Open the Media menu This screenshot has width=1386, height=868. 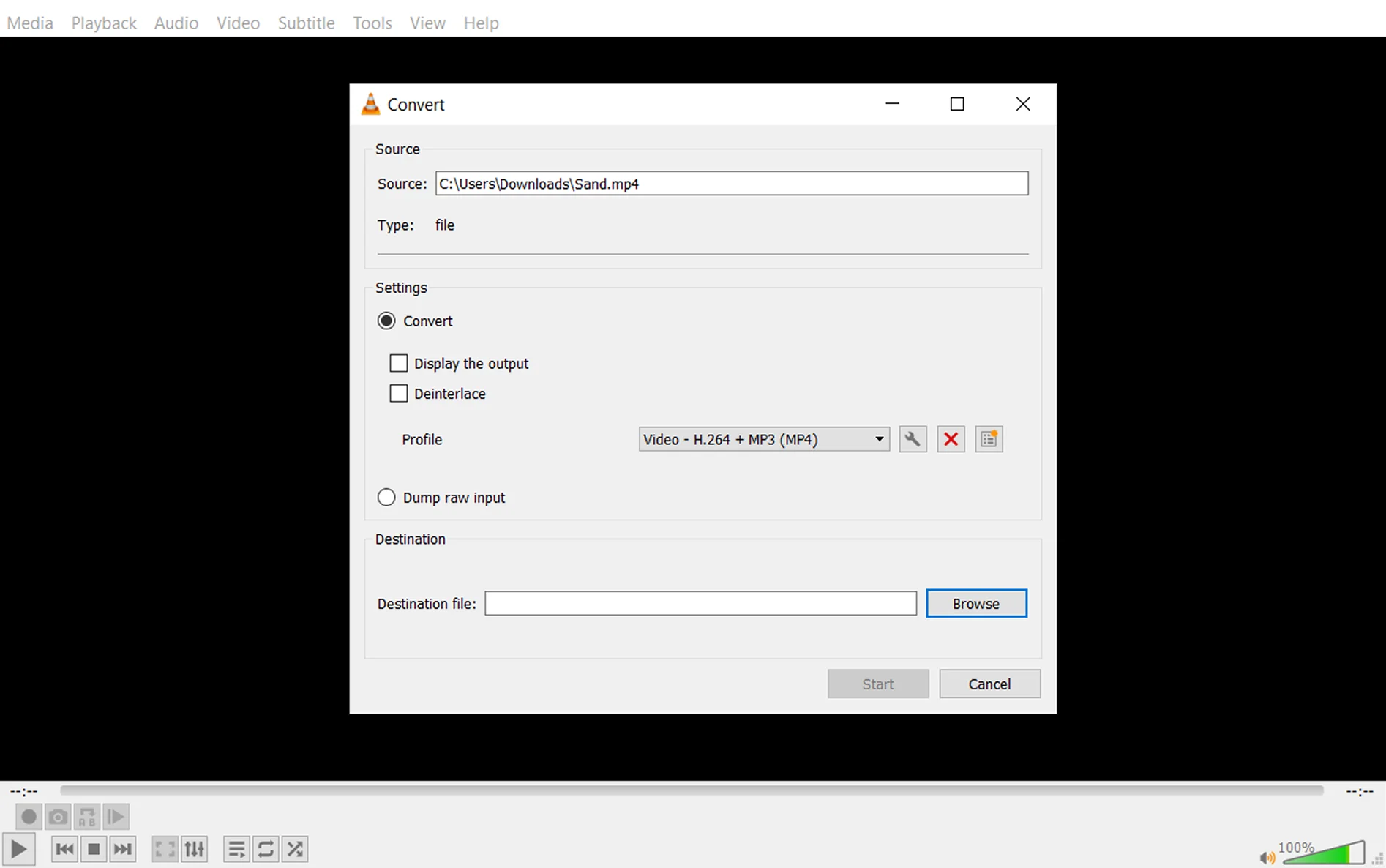[30, 23]
